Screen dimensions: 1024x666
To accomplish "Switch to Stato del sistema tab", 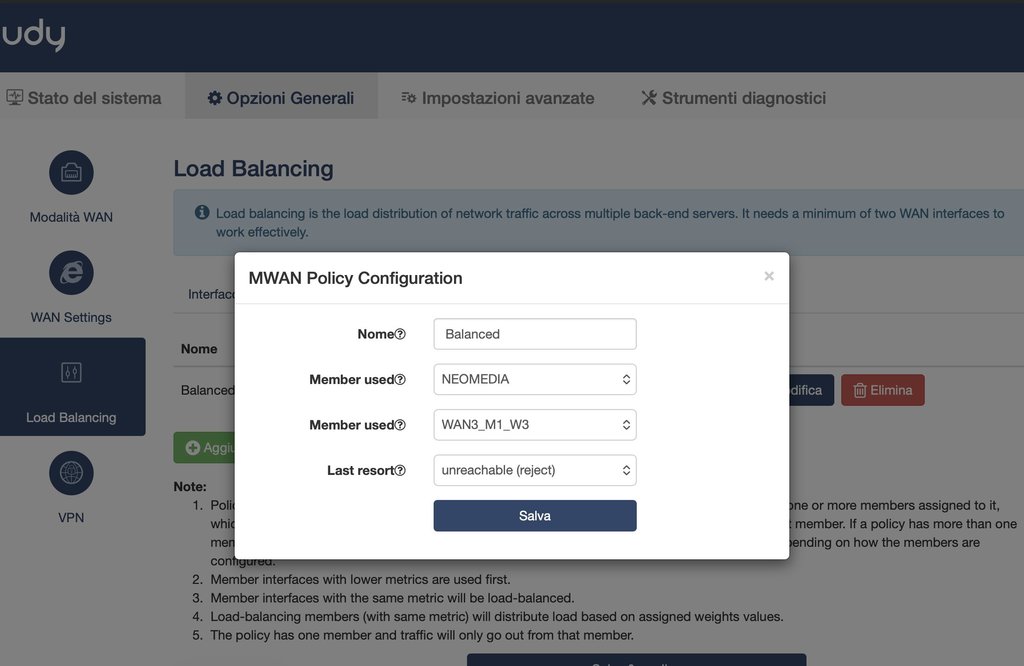I will pos(84,98).
